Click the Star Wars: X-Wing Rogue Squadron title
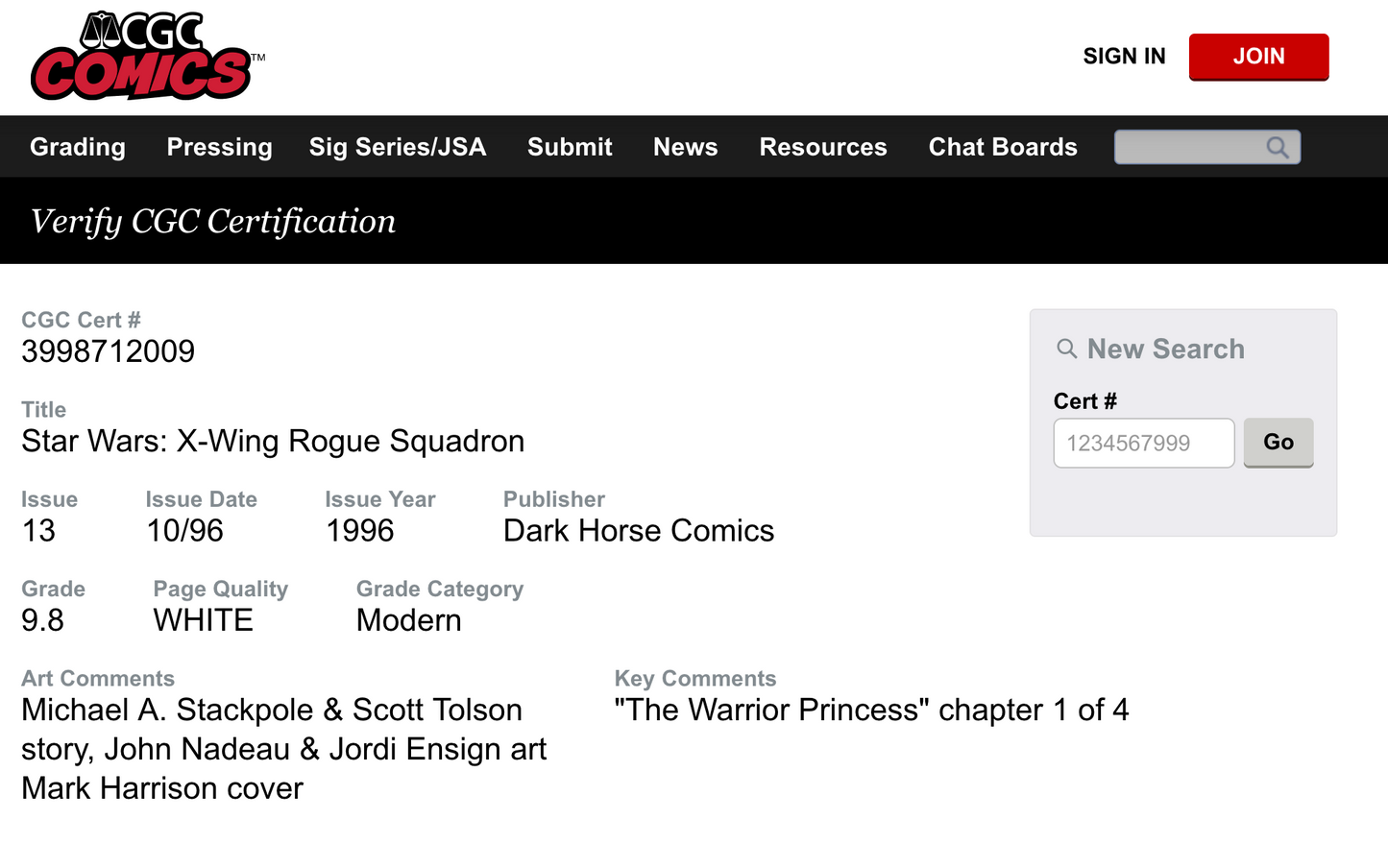This screenshot has height=868, width=1388. pyautogui.click(x=273, y=441)
